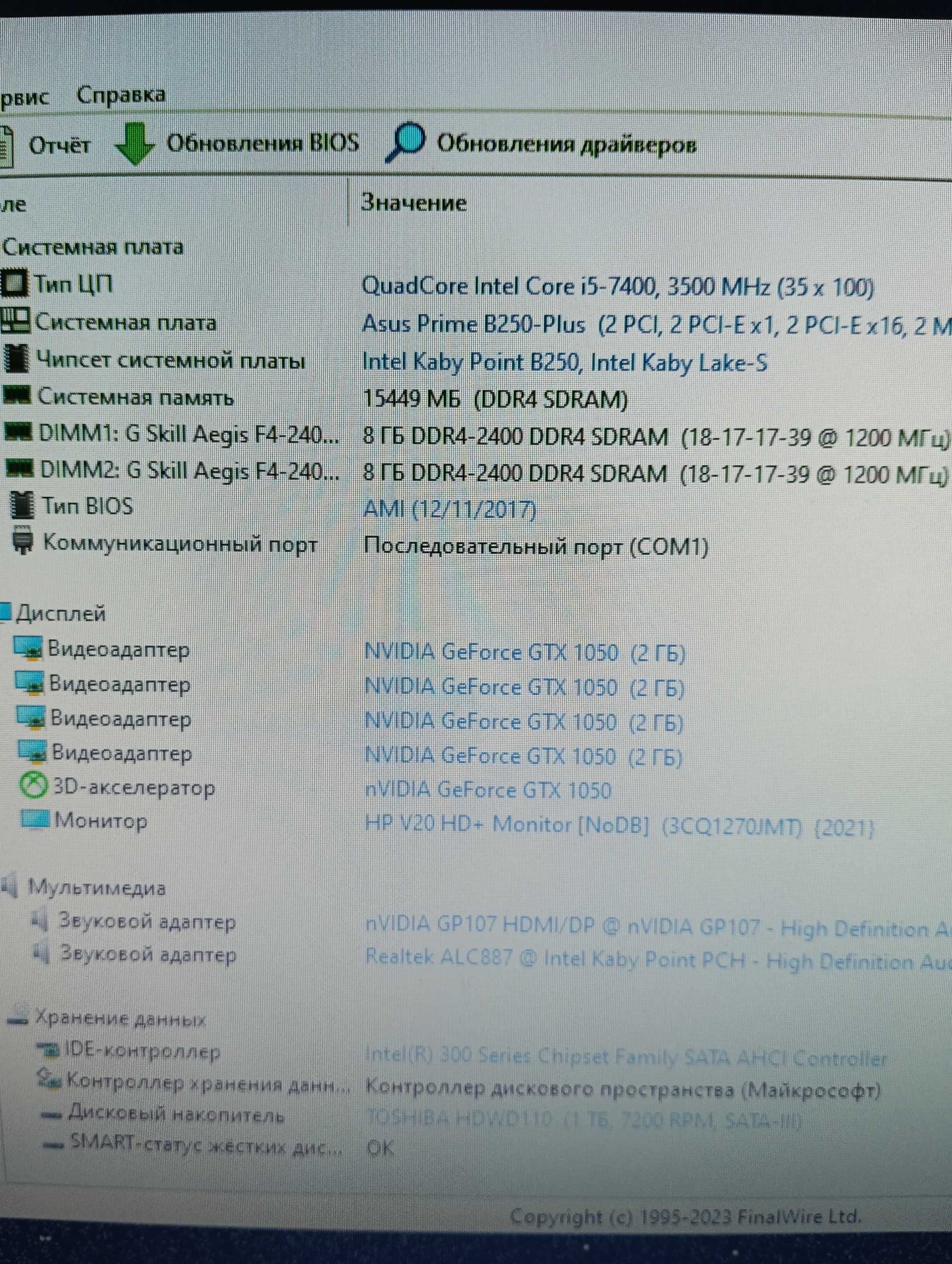Open HP V20 HD+ Monitor link

click(x=619, y=825)
